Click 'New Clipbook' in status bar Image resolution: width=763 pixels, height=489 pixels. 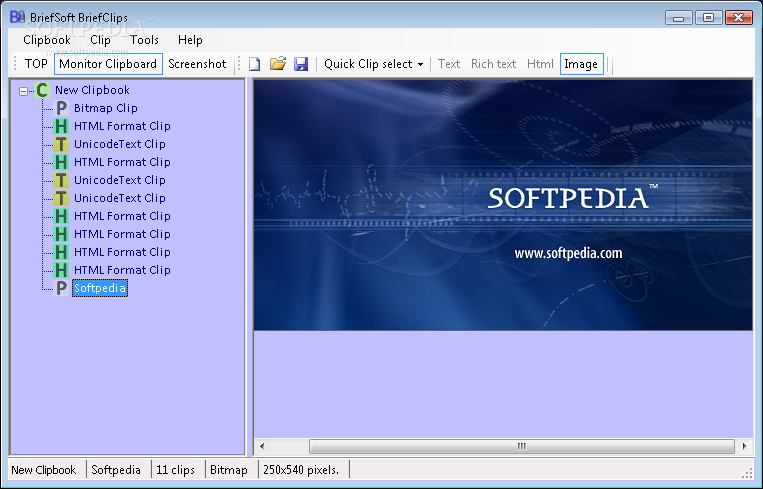click(x=44, y=470)
